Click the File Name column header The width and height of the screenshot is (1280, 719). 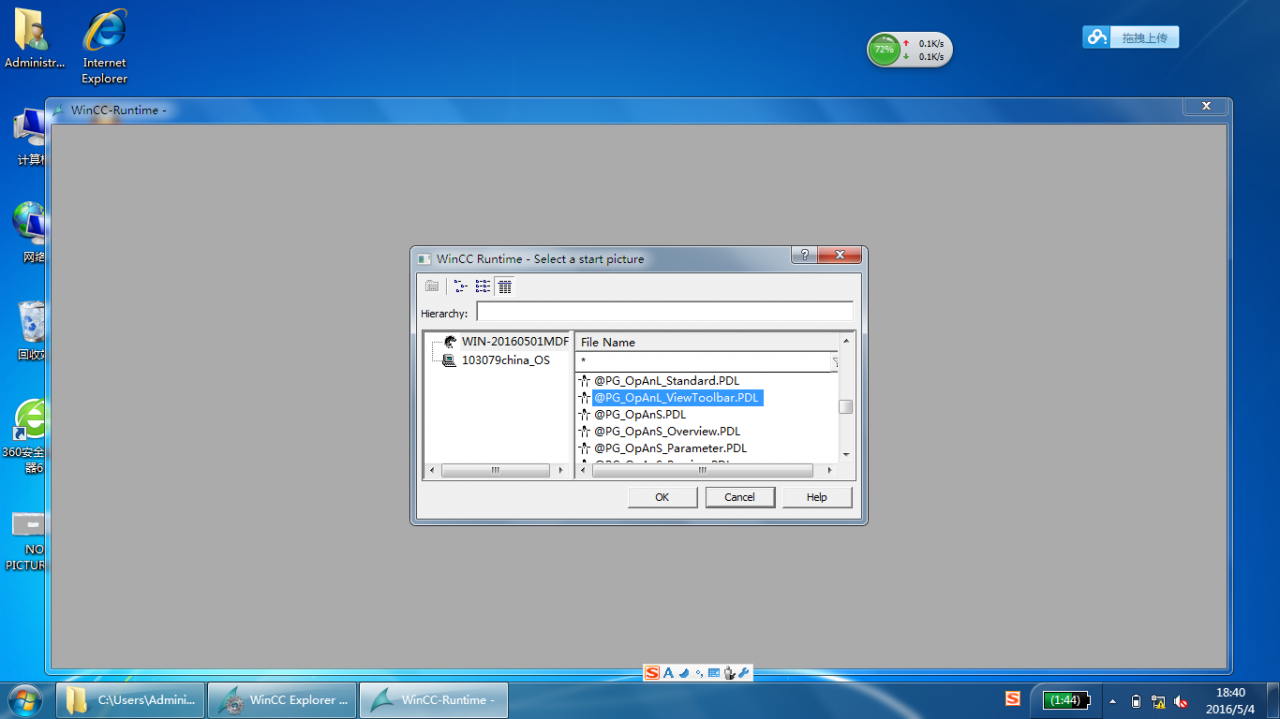coord(707,342)
